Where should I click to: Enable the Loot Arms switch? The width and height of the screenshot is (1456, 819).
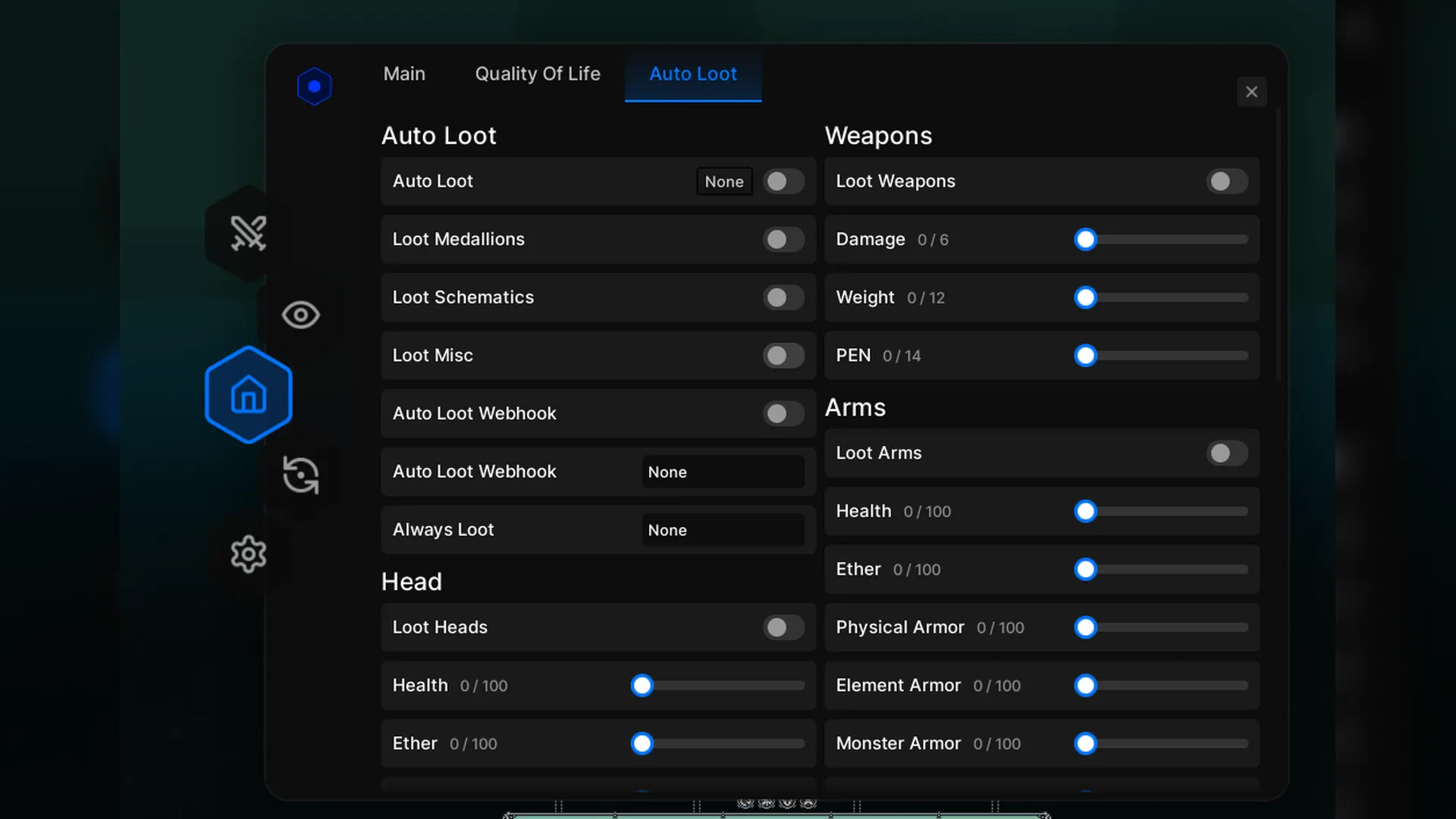(1226, 453)
